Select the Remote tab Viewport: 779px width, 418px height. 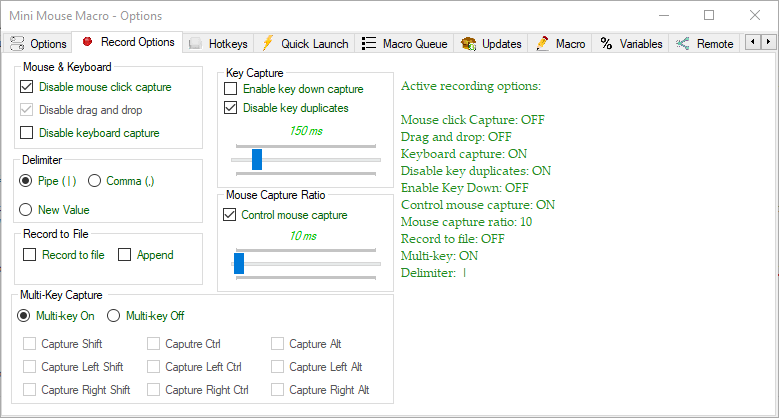point(704,44)
